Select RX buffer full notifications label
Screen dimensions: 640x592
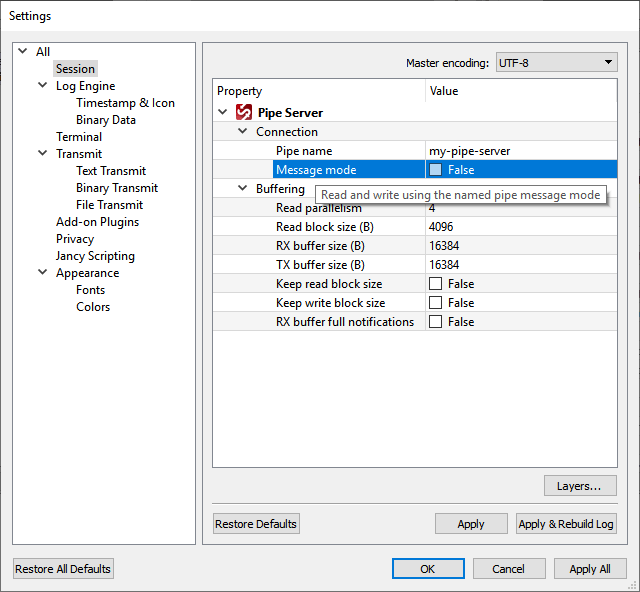pyautogui.click(x=345, y=322)
